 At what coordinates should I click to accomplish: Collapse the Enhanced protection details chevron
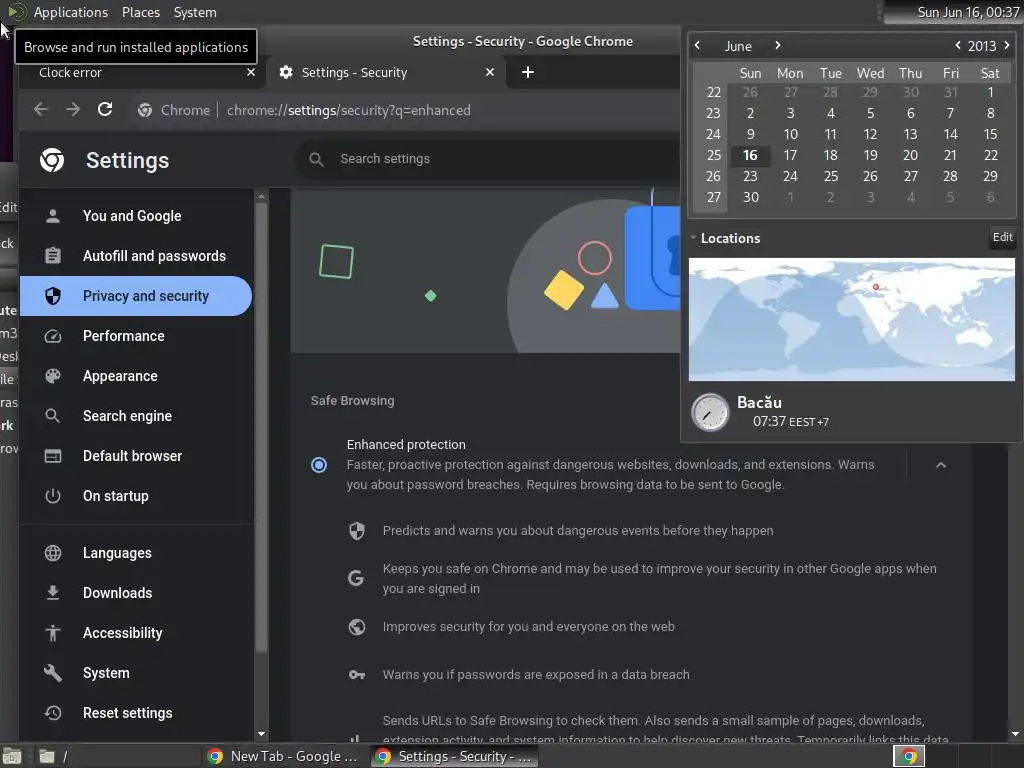[941, 465]
